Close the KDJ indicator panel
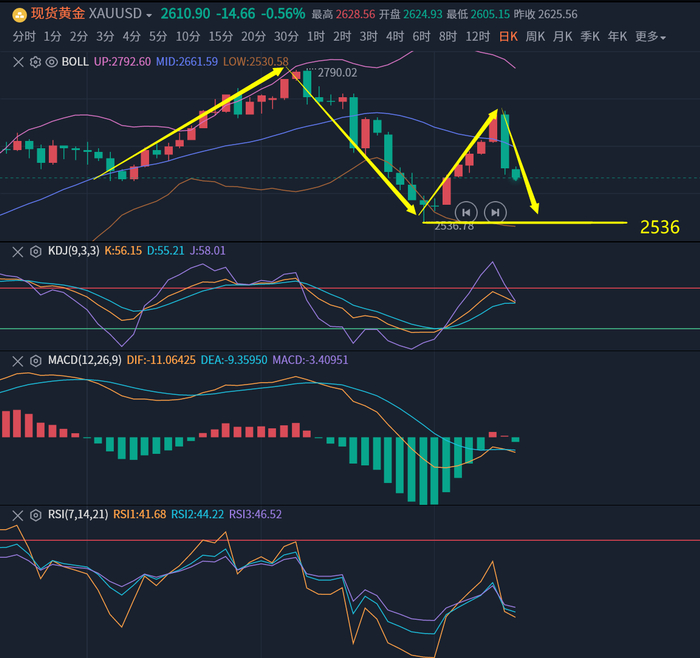This screenshot has width=700, height=658. point(18,252)
